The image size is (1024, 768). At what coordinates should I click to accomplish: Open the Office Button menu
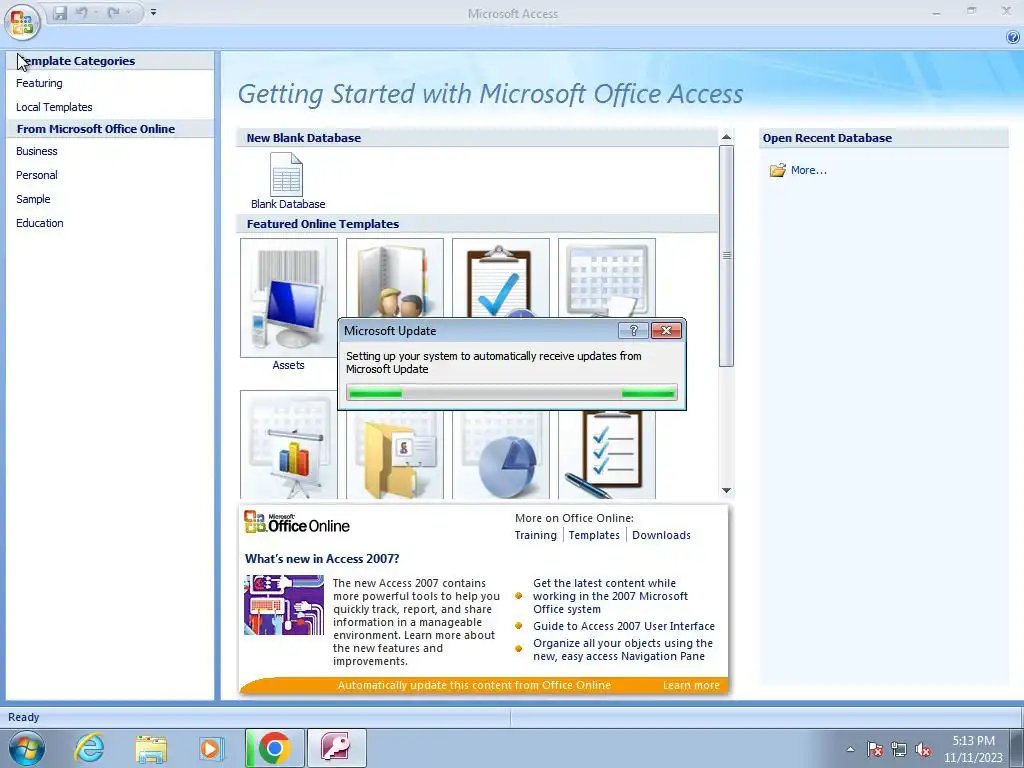pyautogui.click(x=22, y=21)
